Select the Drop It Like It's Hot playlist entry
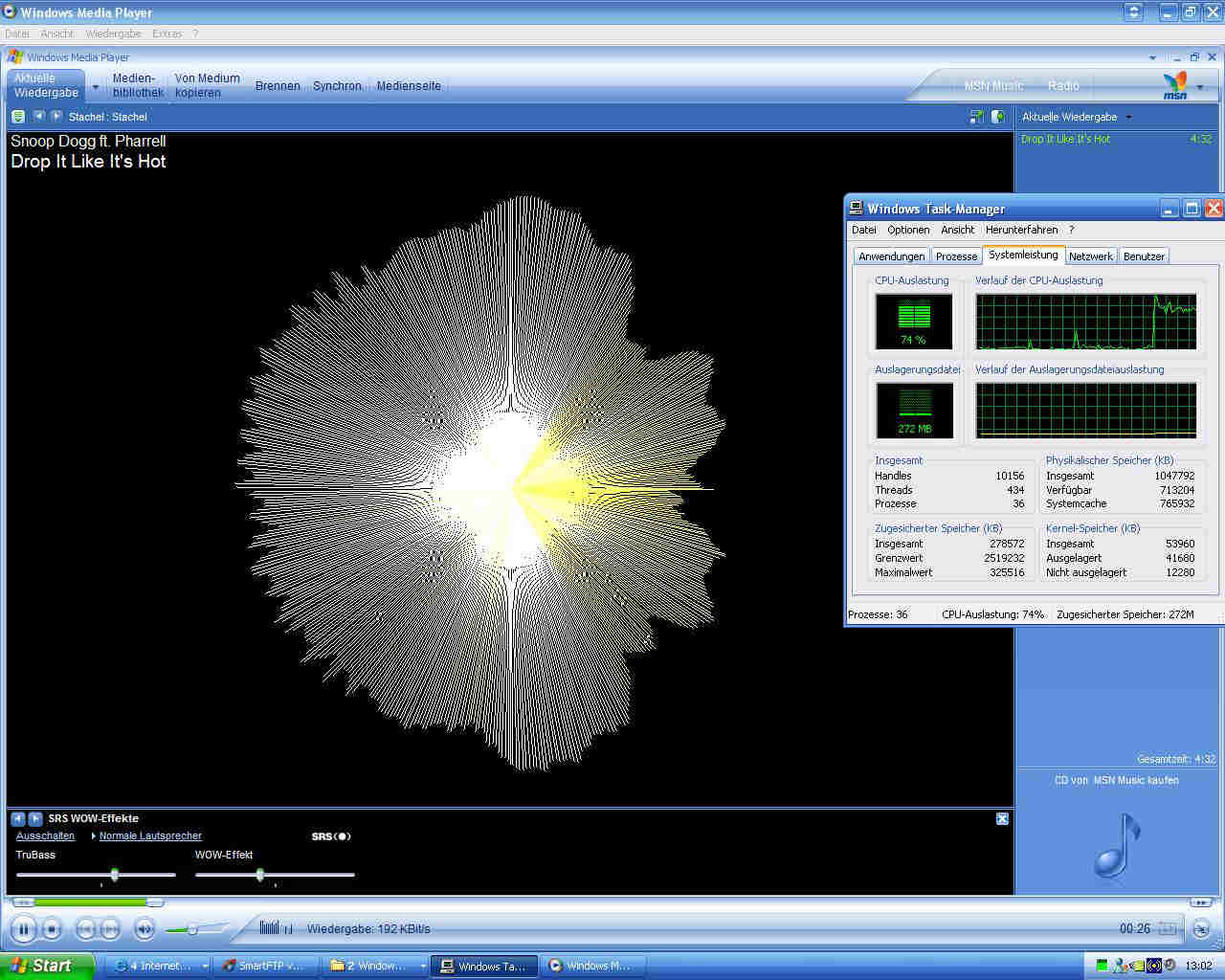1225x980 pixels. pyautogui.click(x=1116, y=139)
